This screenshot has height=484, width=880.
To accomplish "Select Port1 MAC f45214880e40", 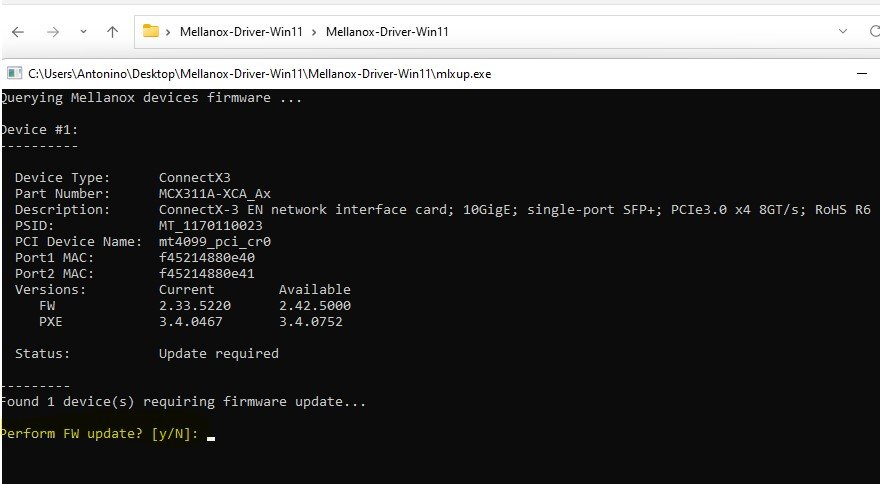I will pyautogui.click(x=207, y=258).
